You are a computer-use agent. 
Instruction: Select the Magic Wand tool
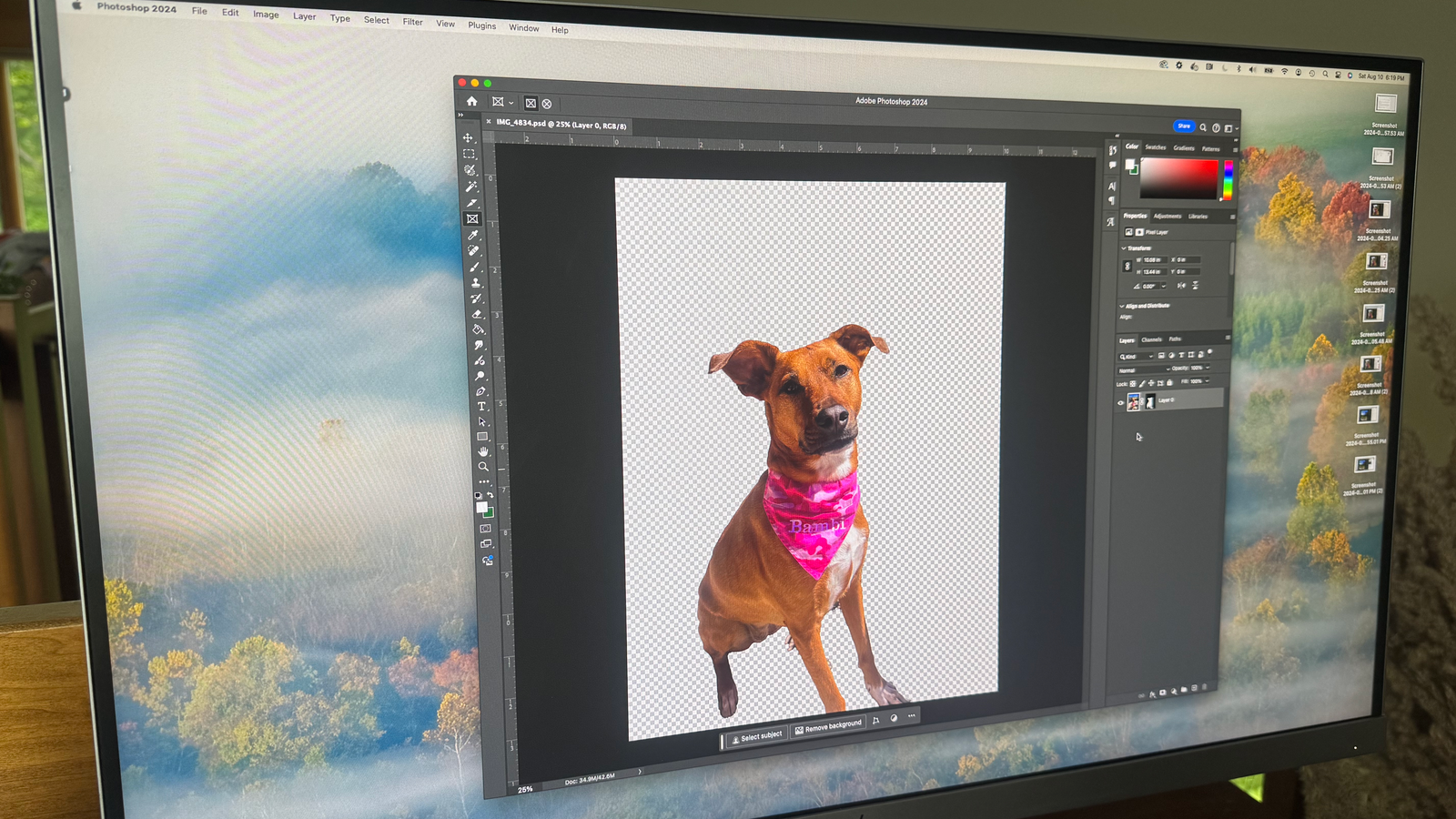click(x=470, y=186)
